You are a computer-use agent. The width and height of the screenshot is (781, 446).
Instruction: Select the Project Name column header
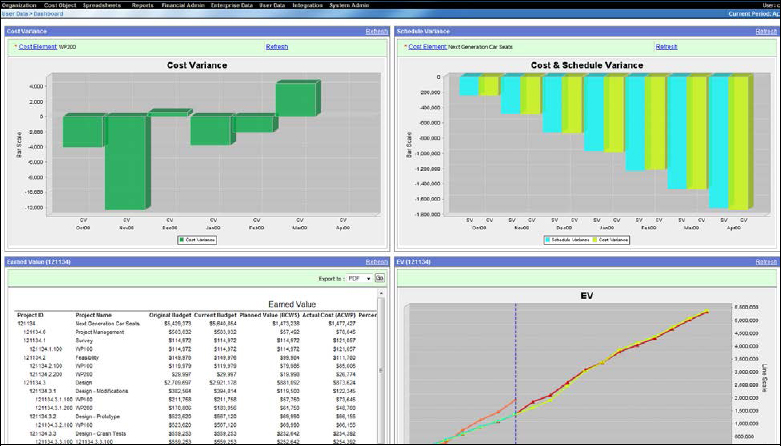(94, 315)
